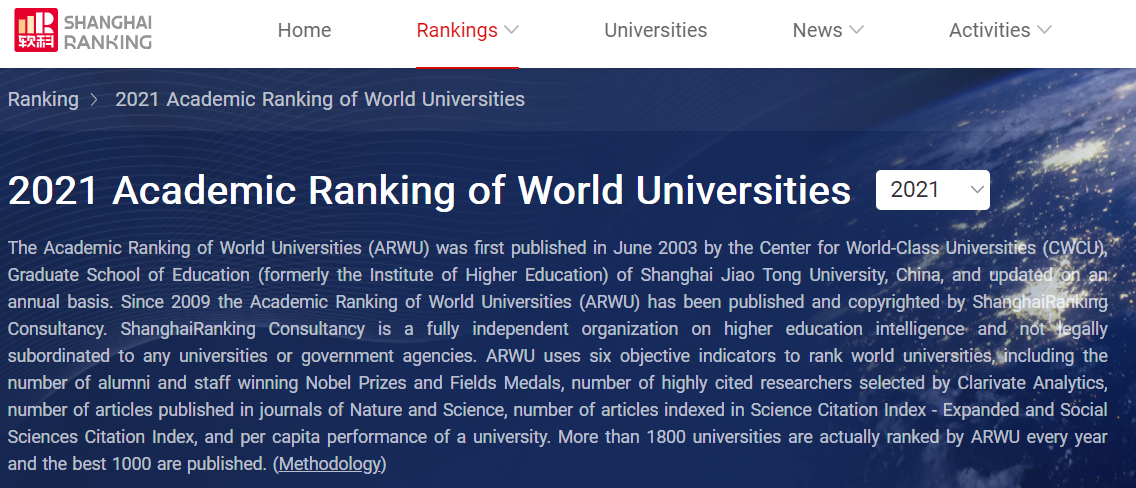Screen dimensions: 1136x488
Task: Click the 2021 Academic Ranking breadcrumb
Action: pos(320,99)
